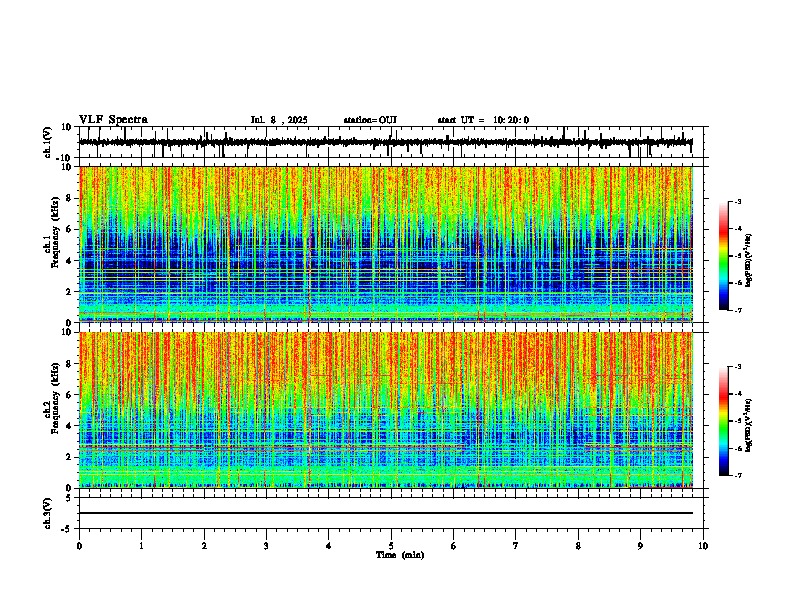The image size is (792, 612).
Task: Click the '6' tick on ch.2 frequency axis
Action: (x=70, y=395)
